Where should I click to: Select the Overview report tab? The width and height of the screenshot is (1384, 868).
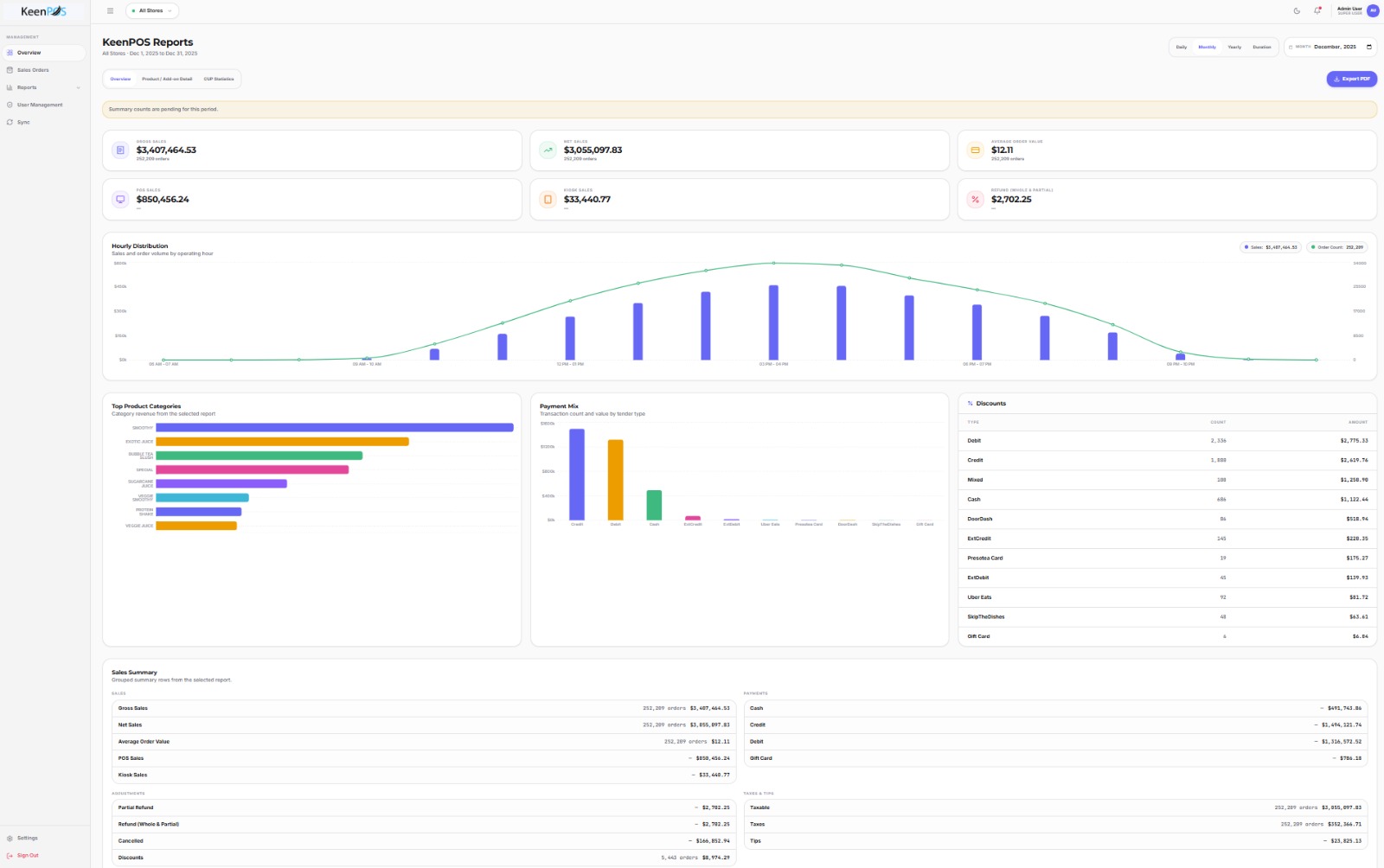coord(120,79)
